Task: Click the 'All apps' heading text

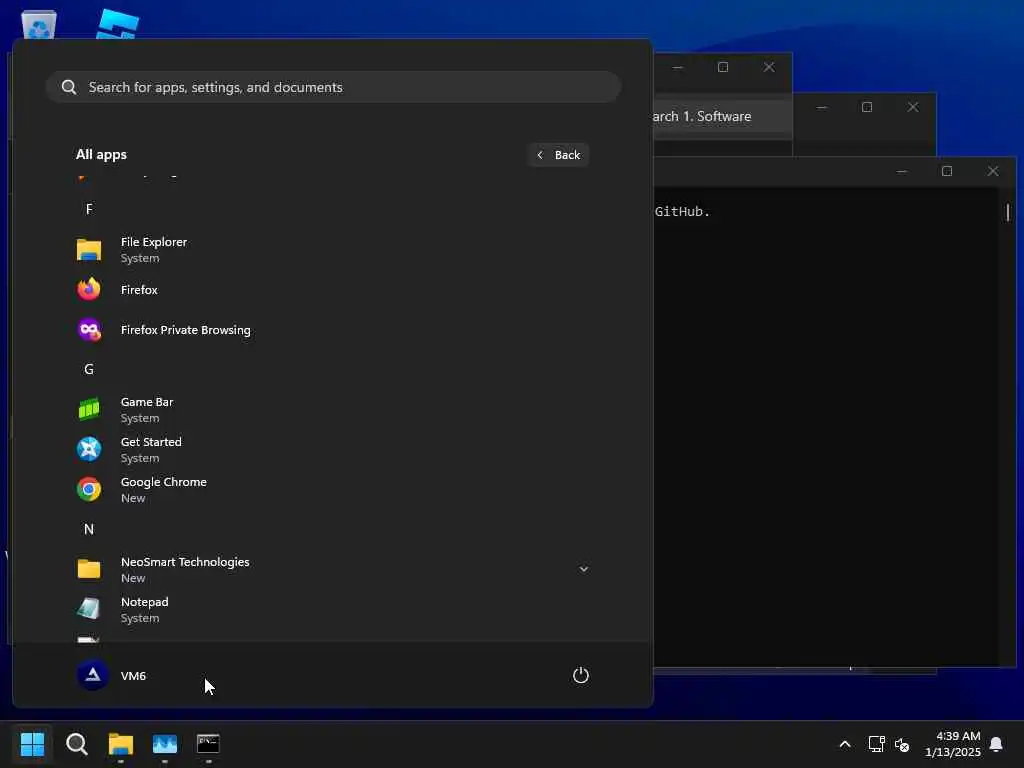Action: point(101,155)
